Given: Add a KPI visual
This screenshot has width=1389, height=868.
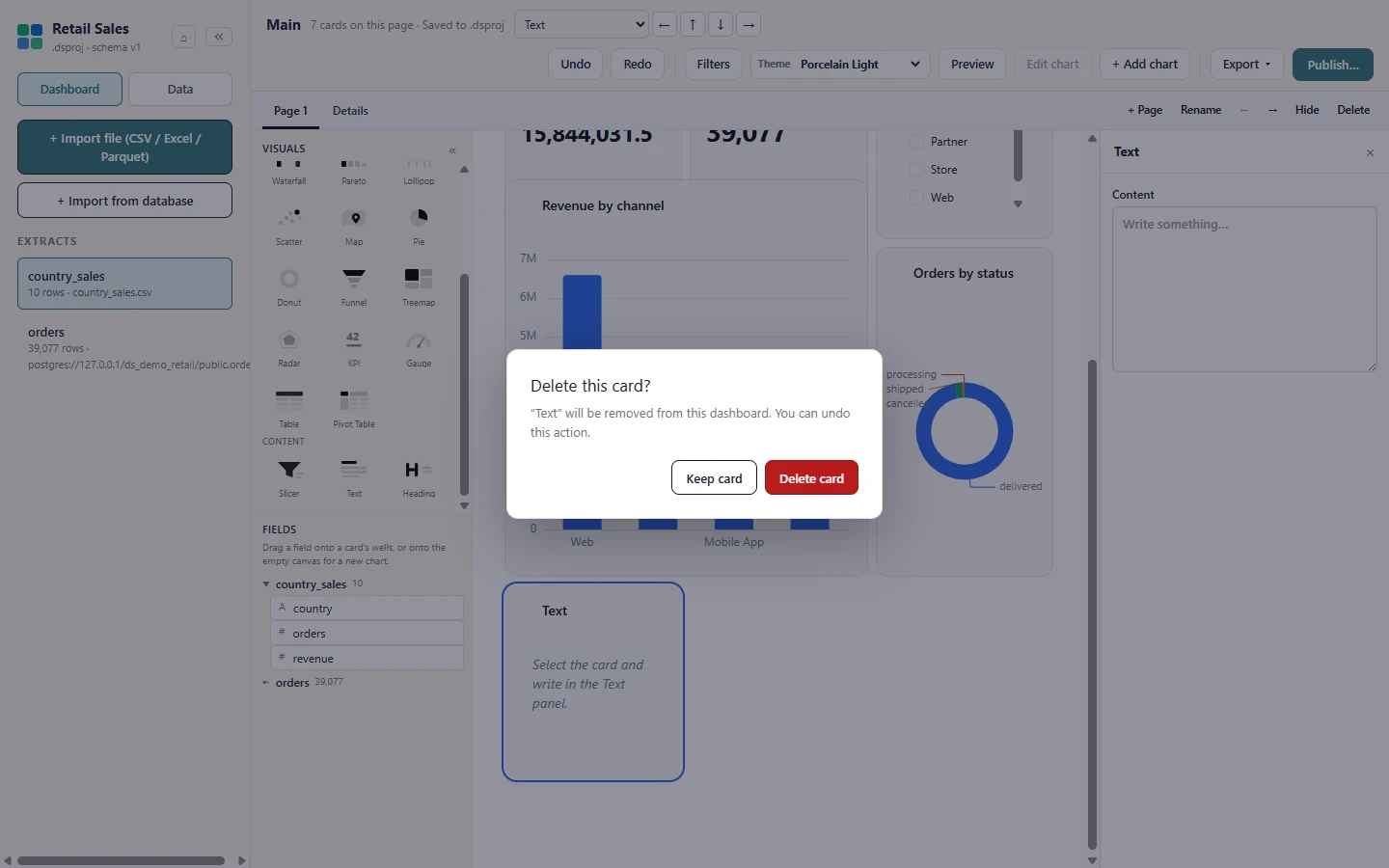Looking at the screenshot, I should click(x=354, y=347).
